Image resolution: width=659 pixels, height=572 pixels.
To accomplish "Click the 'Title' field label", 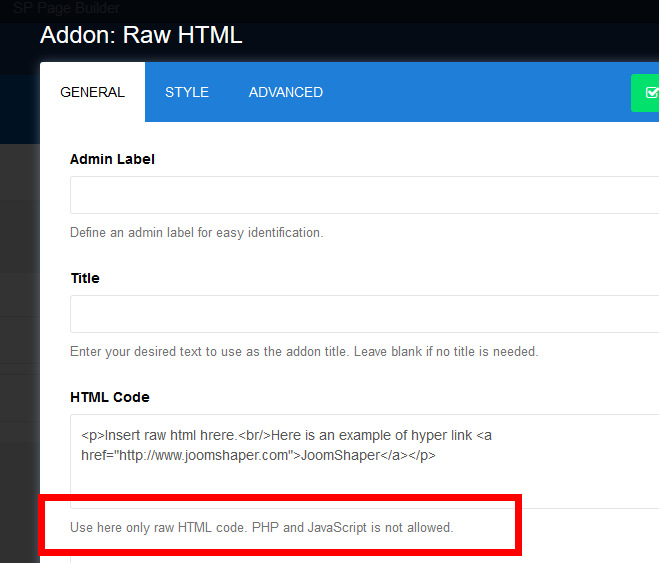I will click(85, 278).
